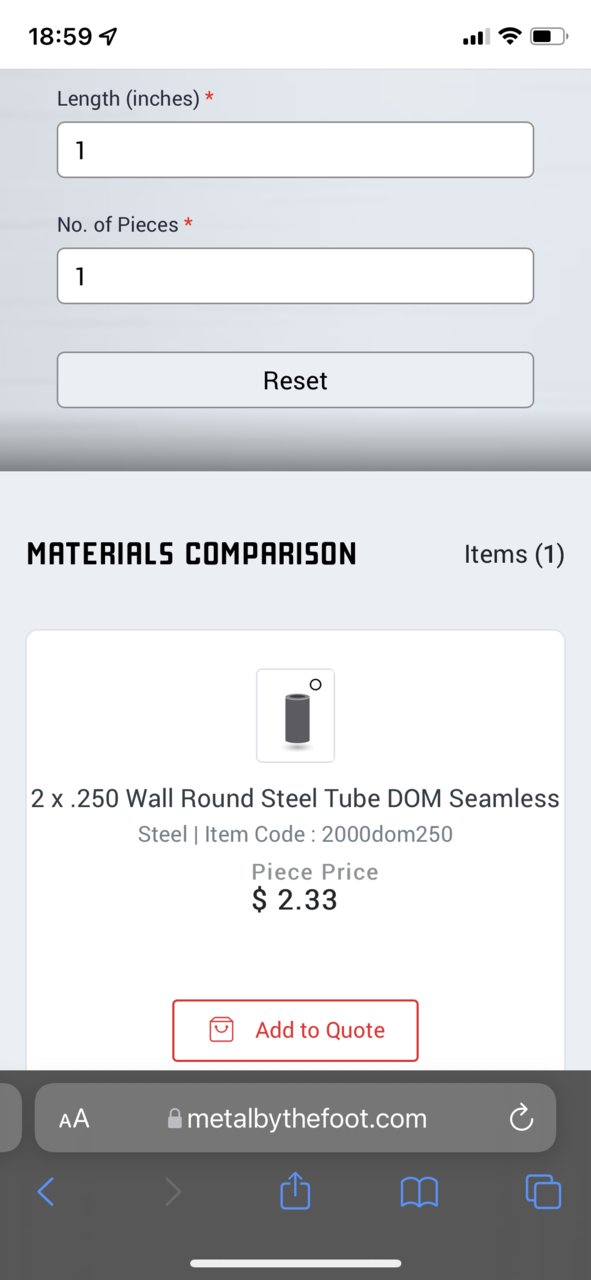The width and height of the screenshot is (591, 1280).
Task: Reload the page with refresh icon
Action: point(521,1118)
